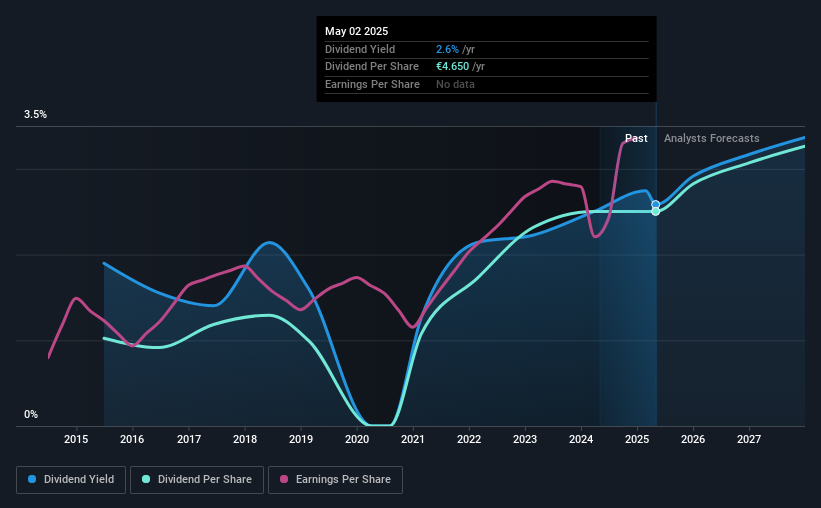Select the teal Dividend Per Share data point marker
Screen dimensions: 821x508
pyautogui.click(x=656, y=212)
